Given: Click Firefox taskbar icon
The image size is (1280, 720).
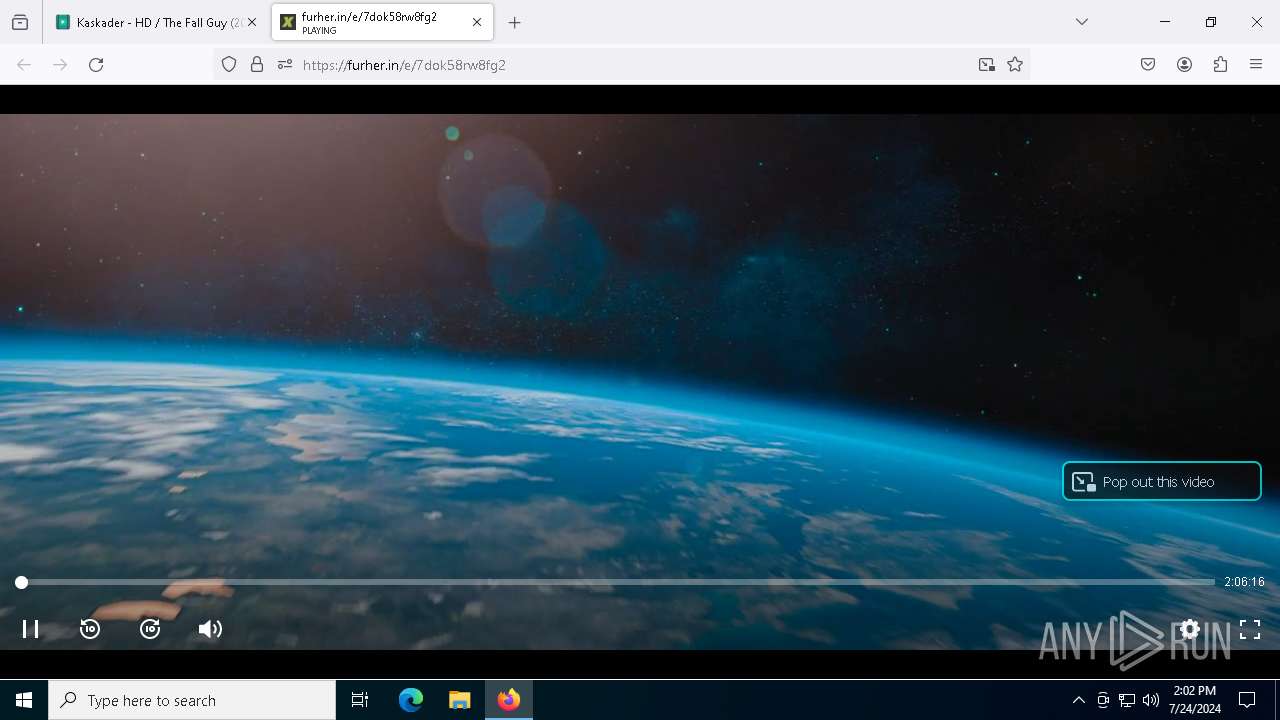Looking at the screenshot, I should 509,700.
